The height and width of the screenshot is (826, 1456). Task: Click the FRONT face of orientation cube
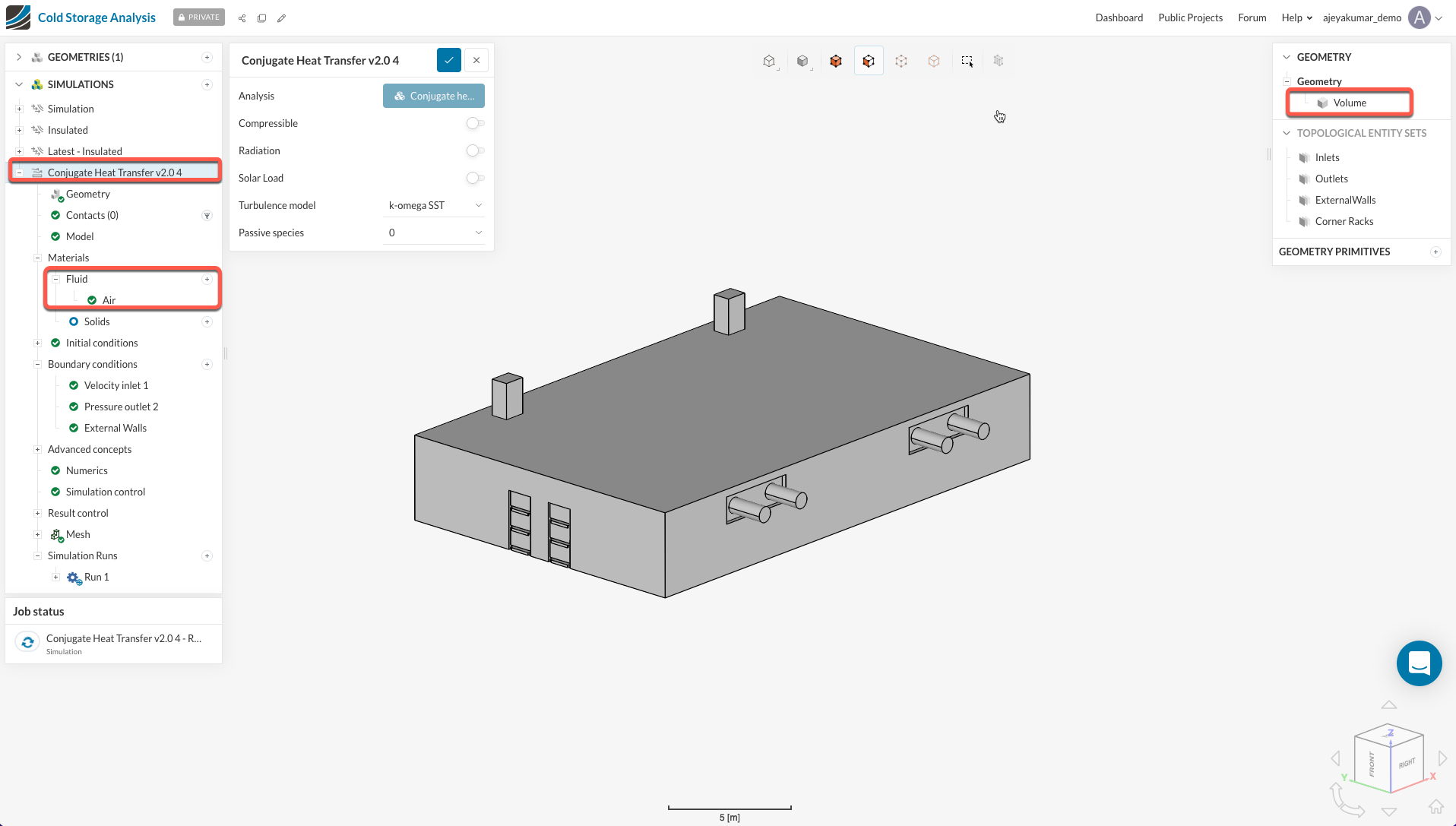pos(1372,764)
